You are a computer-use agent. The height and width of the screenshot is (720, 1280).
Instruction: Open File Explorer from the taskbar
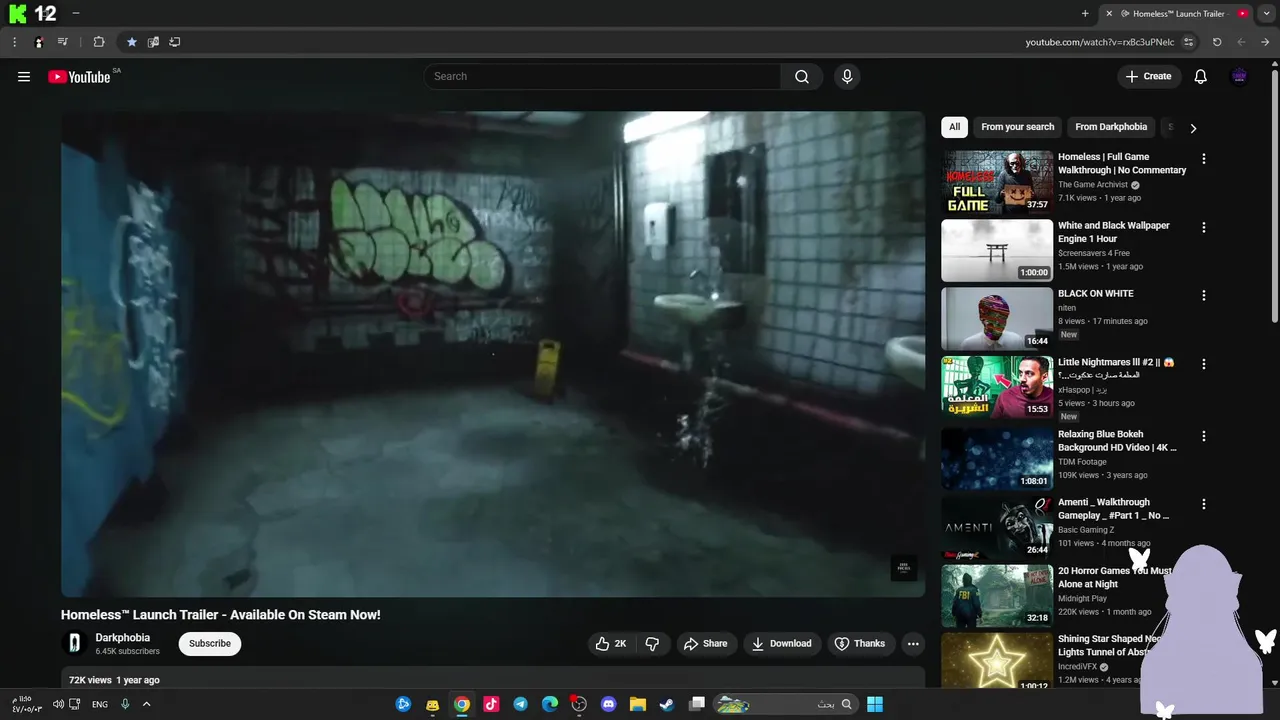(x=637, y=704)
